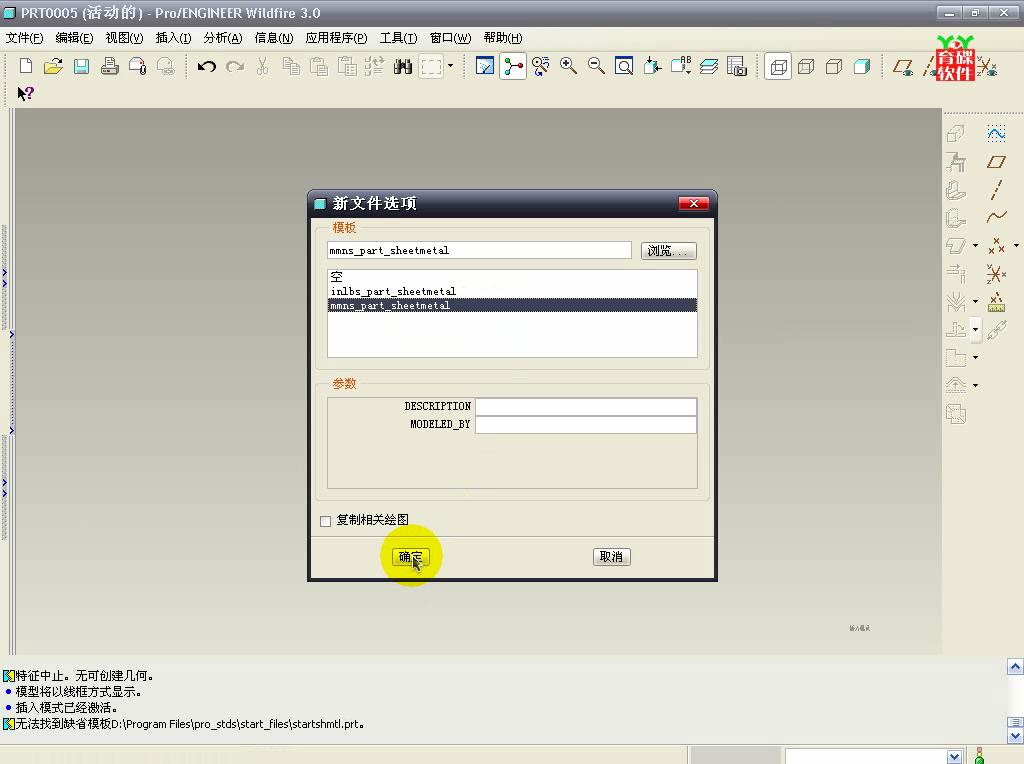Screen dimensions: 1024x764
Task: Expand the corner relief tool flyout arrow
Action: 975,358
